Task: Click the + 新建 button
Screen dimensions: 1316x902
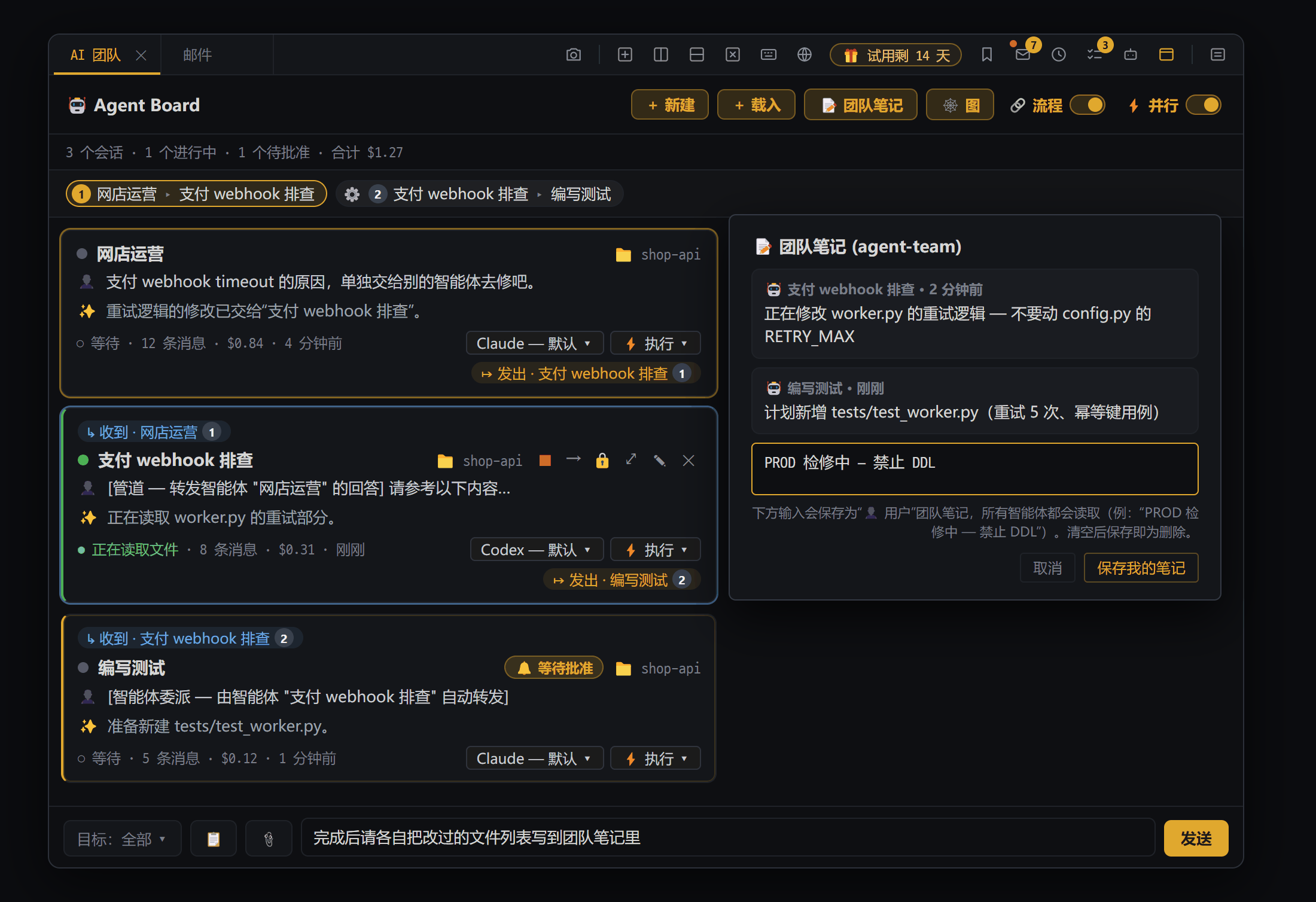Action: (x=670, y=105)
